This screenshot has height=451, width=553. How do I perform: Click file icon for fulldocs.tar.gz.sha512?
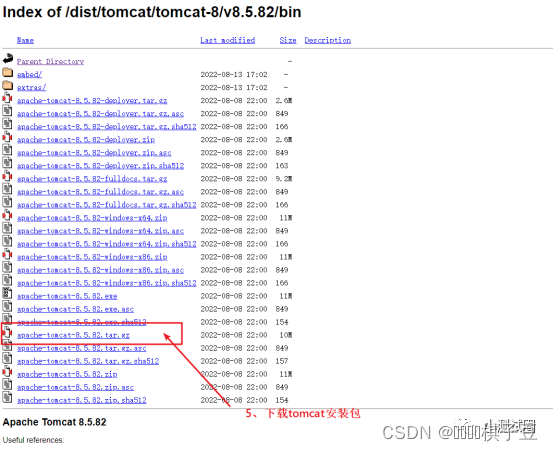[x=7, y=202]
